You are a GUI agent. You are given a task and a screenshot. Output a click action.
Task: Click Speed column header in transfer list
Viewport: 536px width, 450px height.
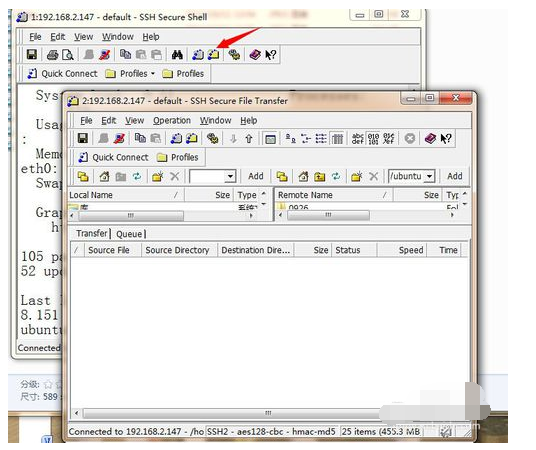tap(402, 250)
